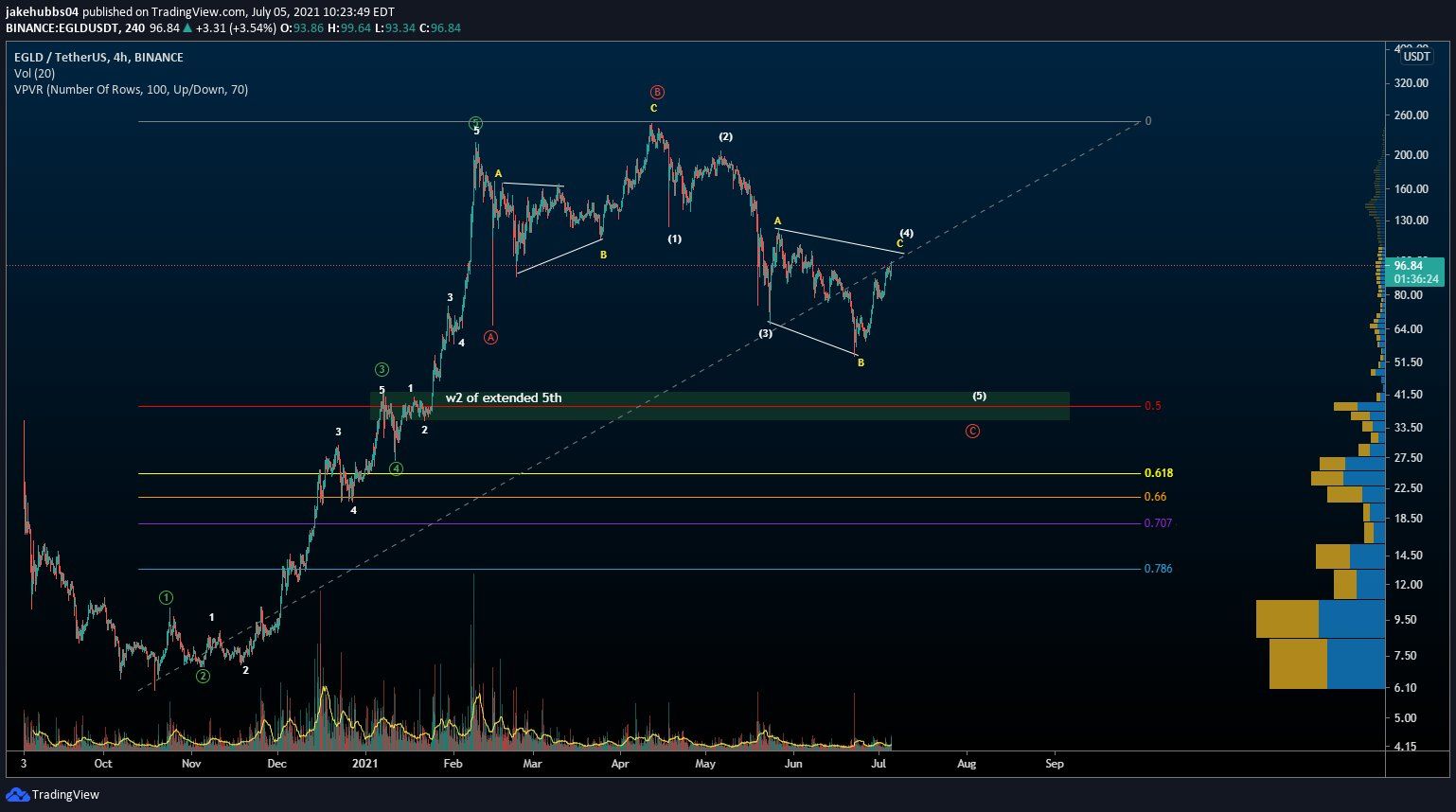Click the +3.31 (+3.54%) change value
Screen dimensions: 1456x812
(236, 28)
